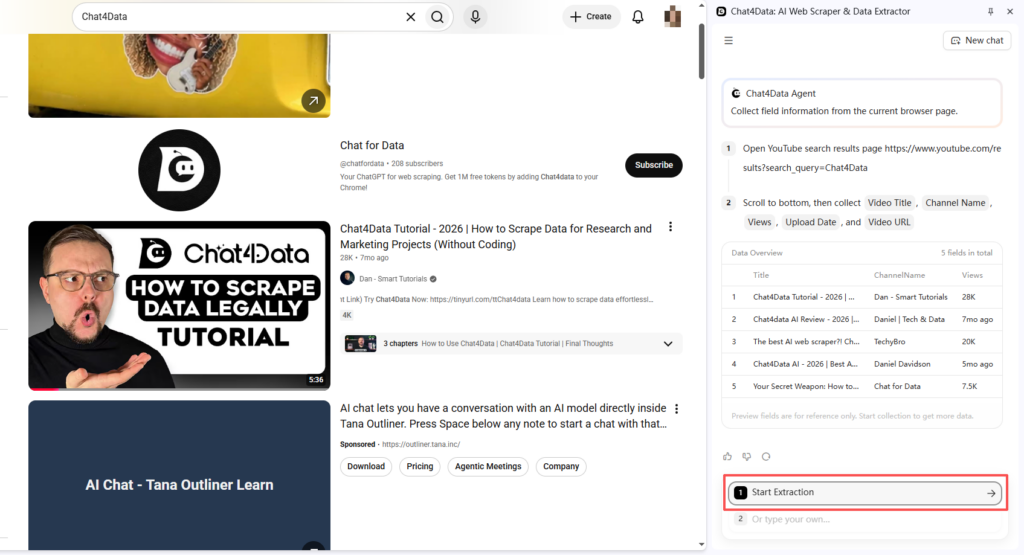Click the ChannelName column header
This screenshot has width=1024, height=555.
click(899, 276)
